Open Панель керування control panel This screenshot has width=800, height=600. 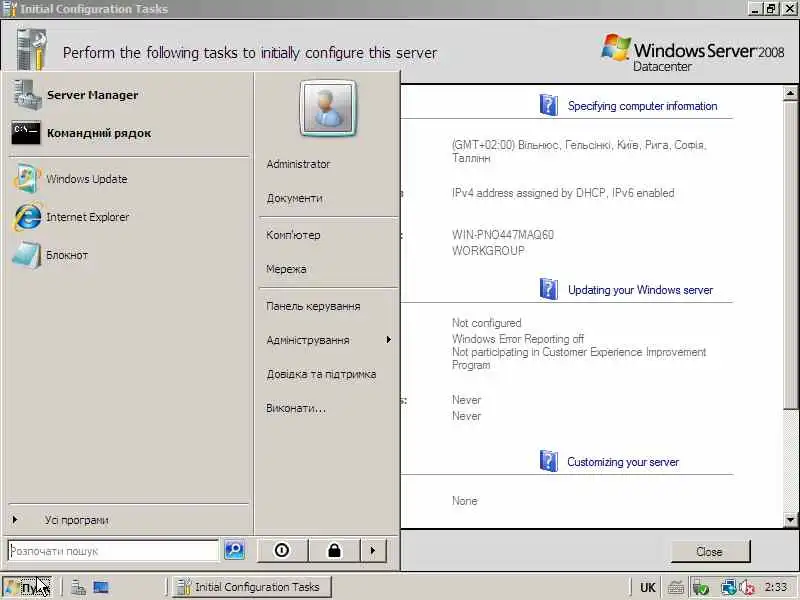click(313, 306)
